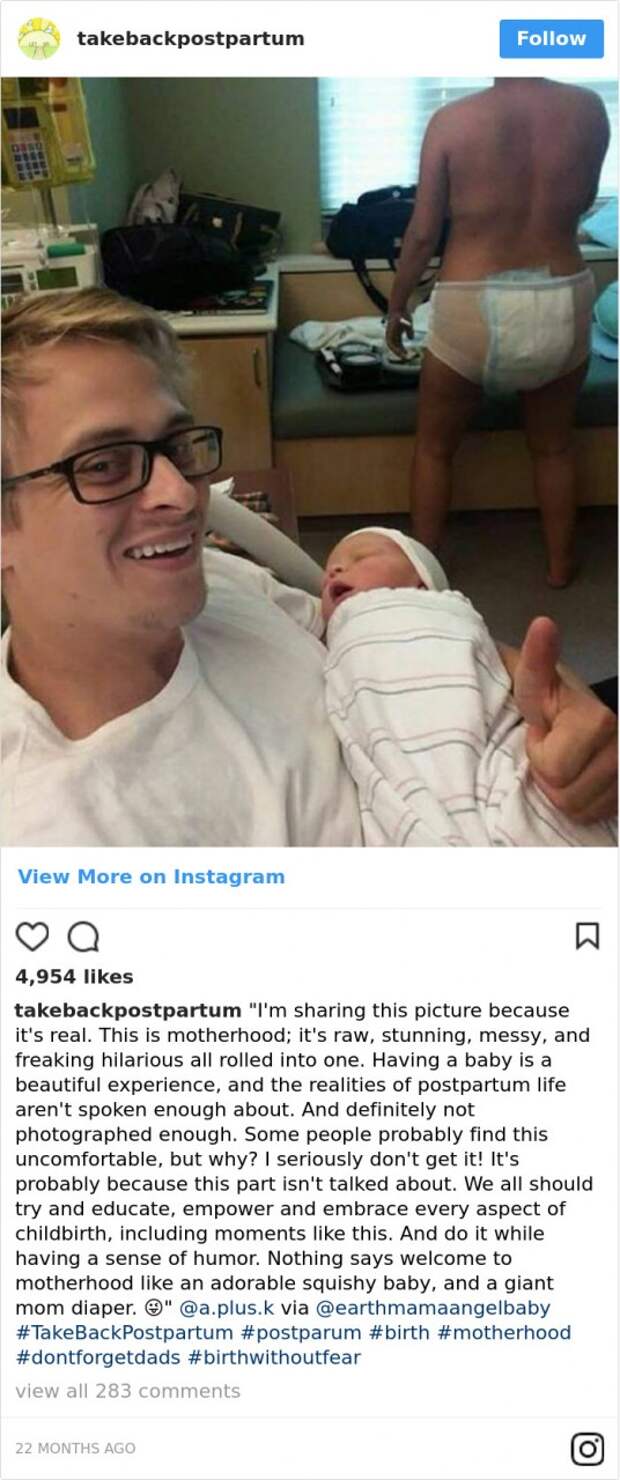Open the #TakeBackPostpartum hashtag
This screenshot has width=620, height=1480.
[x=124, y=1333]
